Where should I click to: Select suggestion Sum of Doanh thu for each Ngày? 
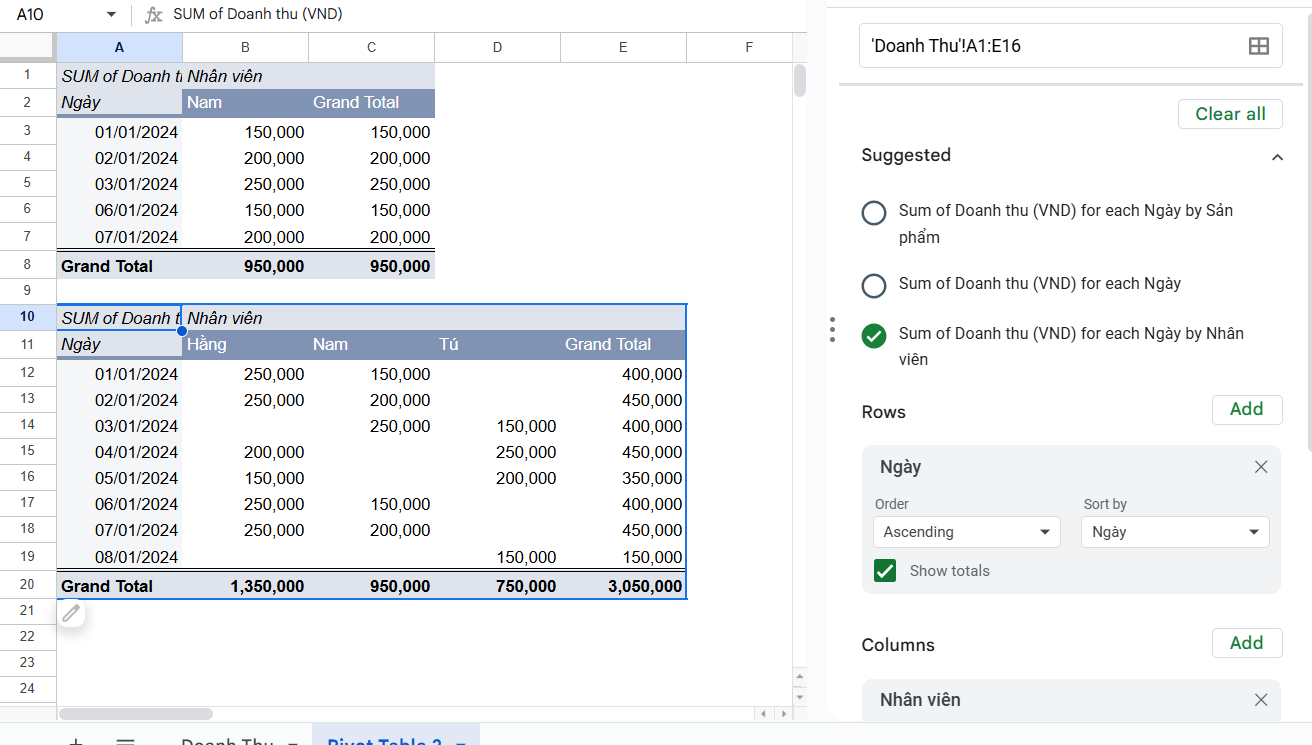(x=874, y=286)
